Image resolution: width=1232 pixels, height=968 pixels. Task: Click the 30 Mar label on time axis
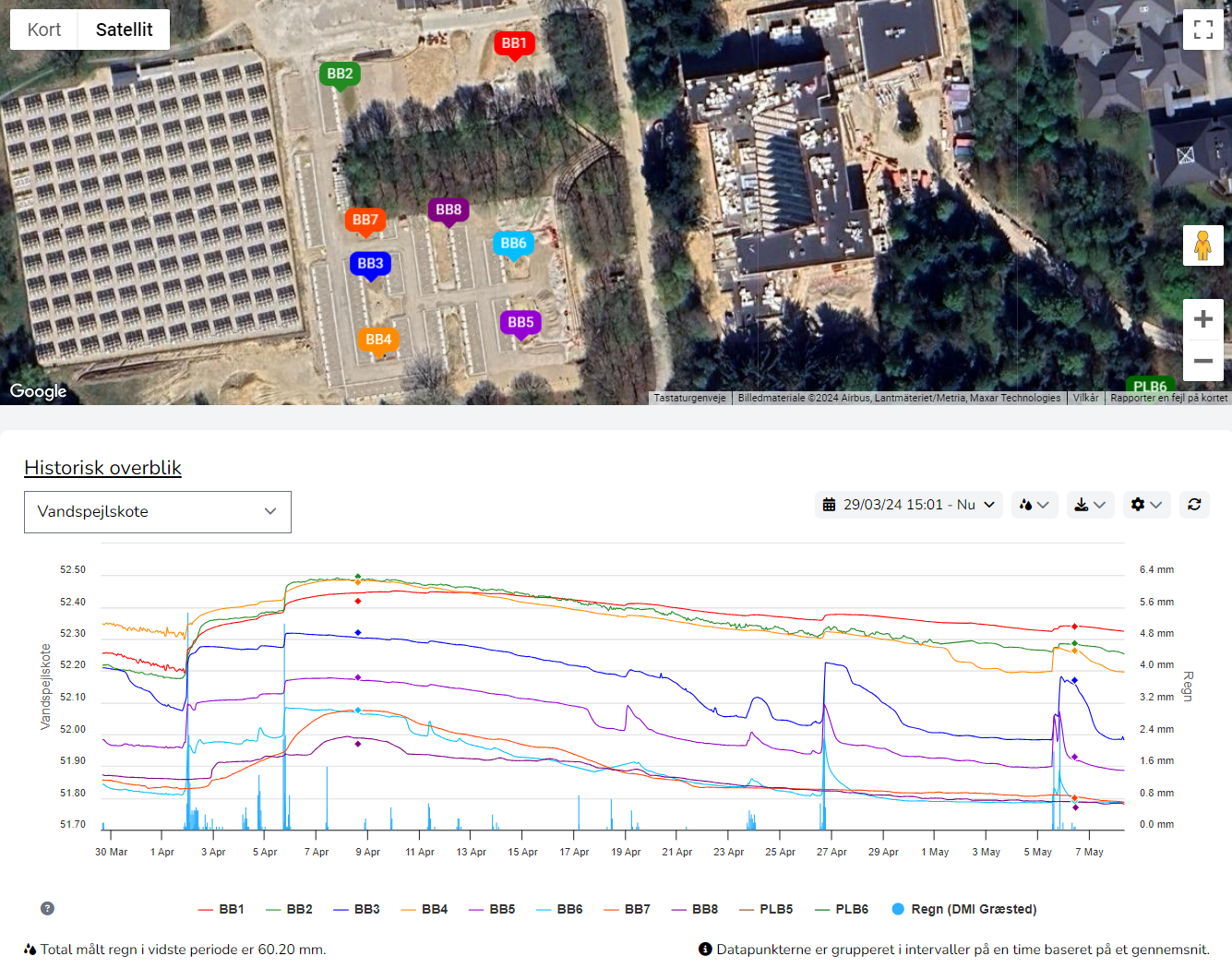112,853
